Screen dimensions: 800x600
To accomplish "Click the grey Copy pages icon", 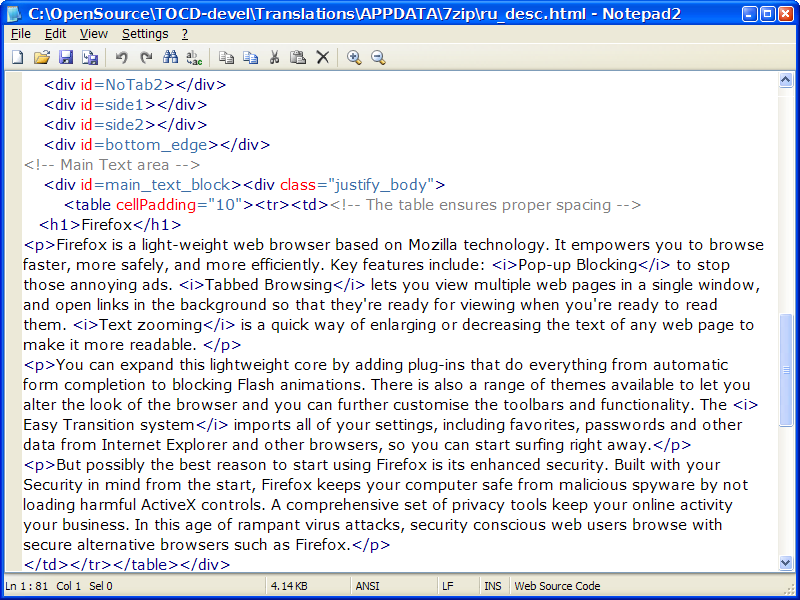I will click(226, 57).
